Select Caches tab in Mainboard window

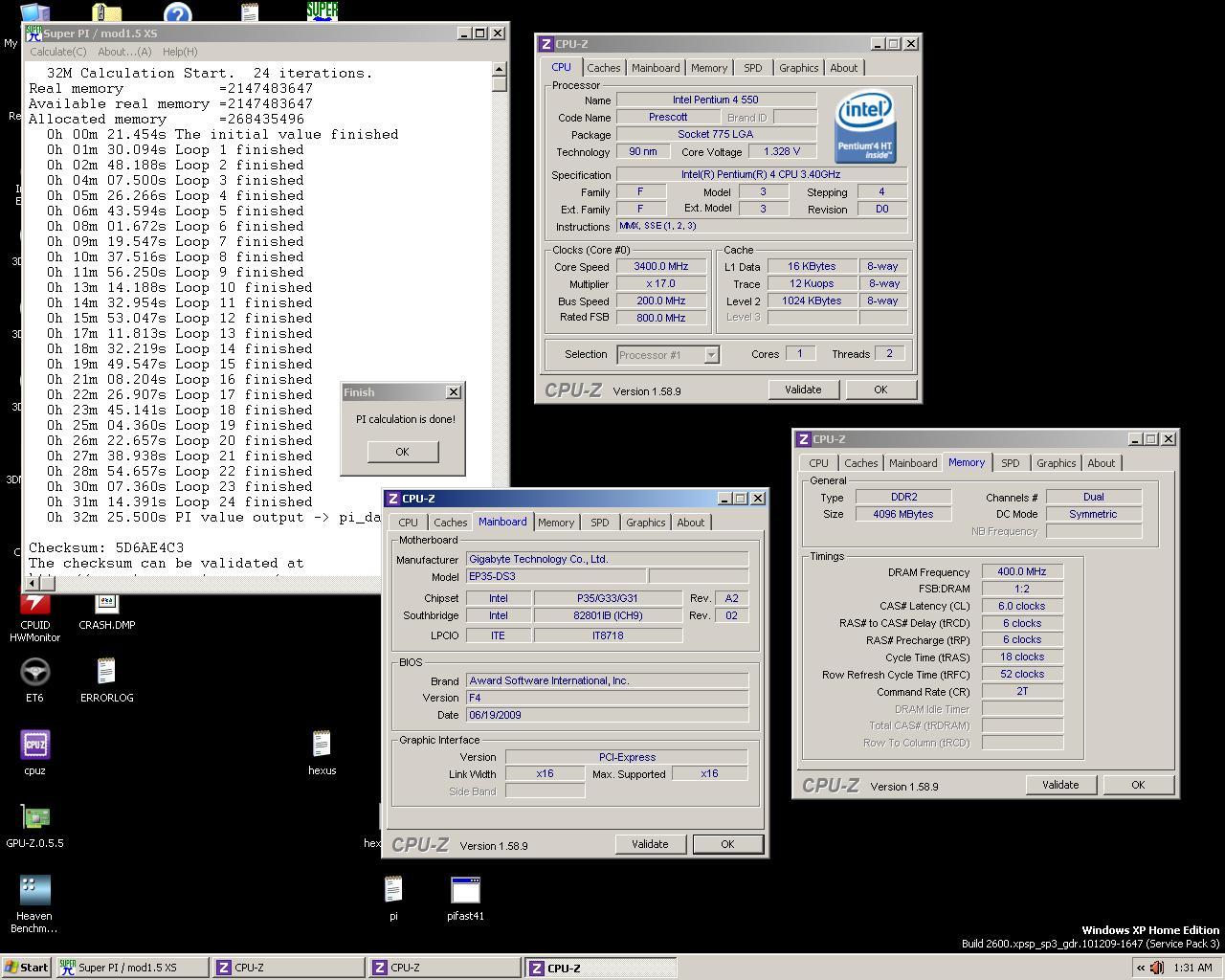click(450, 523)
